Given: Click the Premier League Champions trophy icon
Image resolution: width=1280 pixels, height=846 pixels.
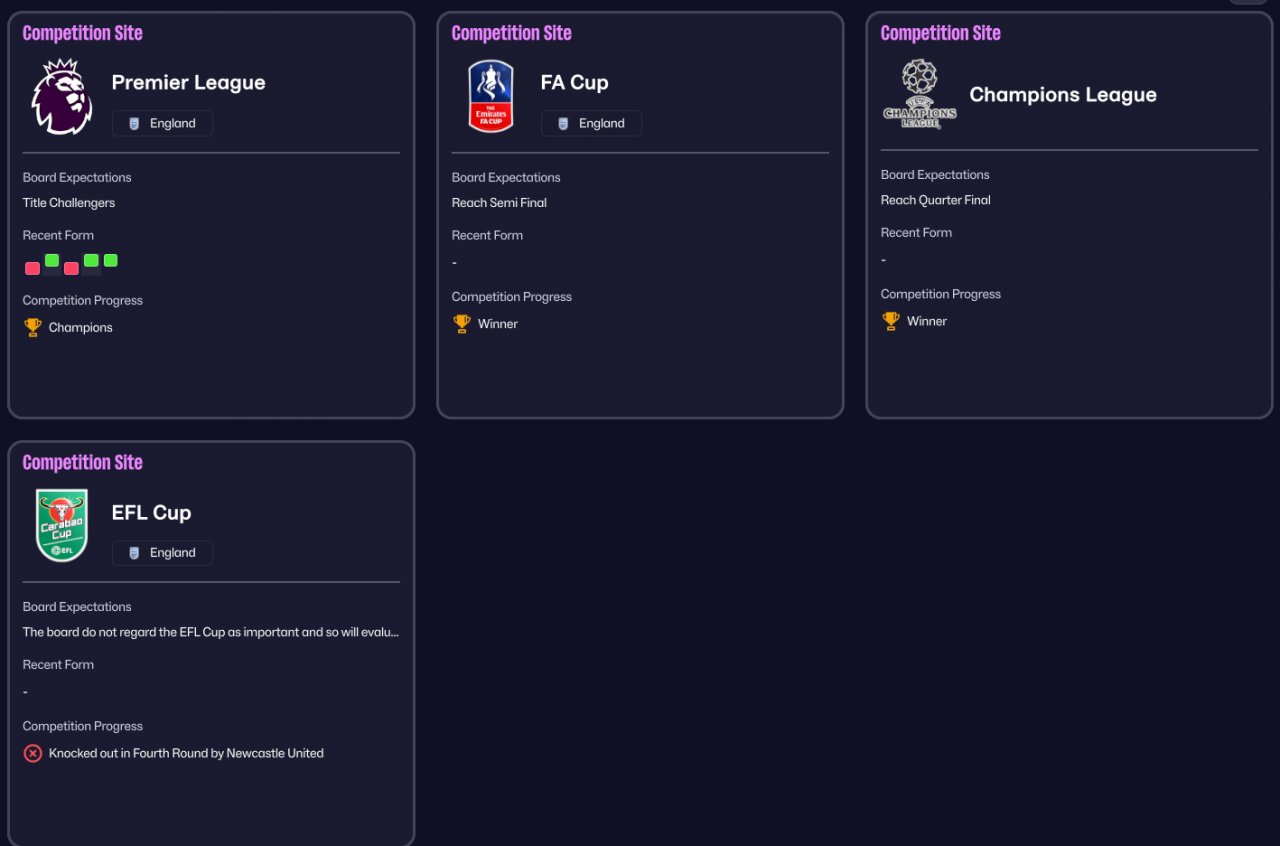Looking at the screenshot, I should (x=33, y=327).
